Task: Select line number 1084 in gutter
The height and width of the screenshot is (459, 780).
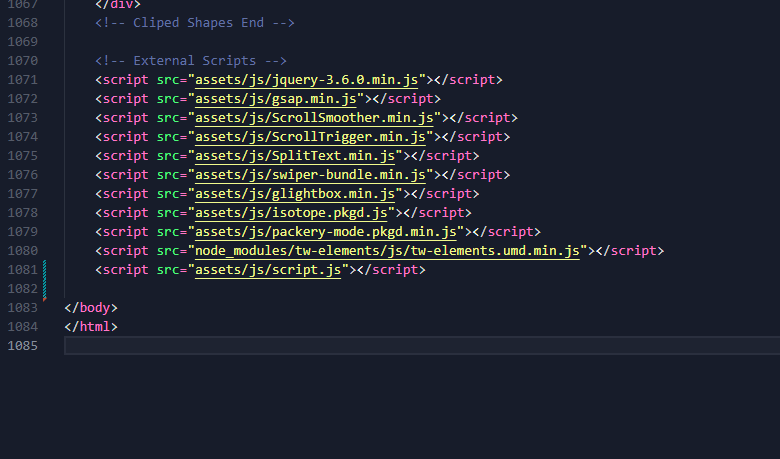Action: (22, 327)
